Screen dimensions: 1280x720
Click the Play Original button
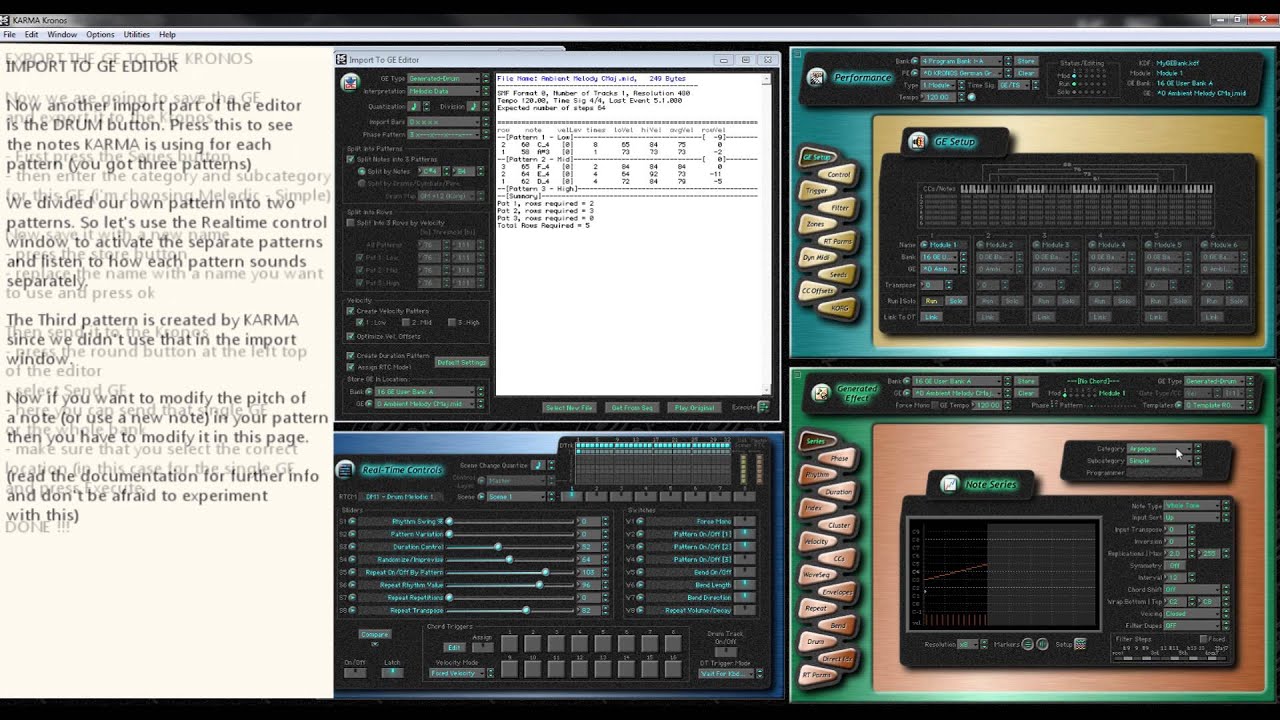tap(695, 408)
